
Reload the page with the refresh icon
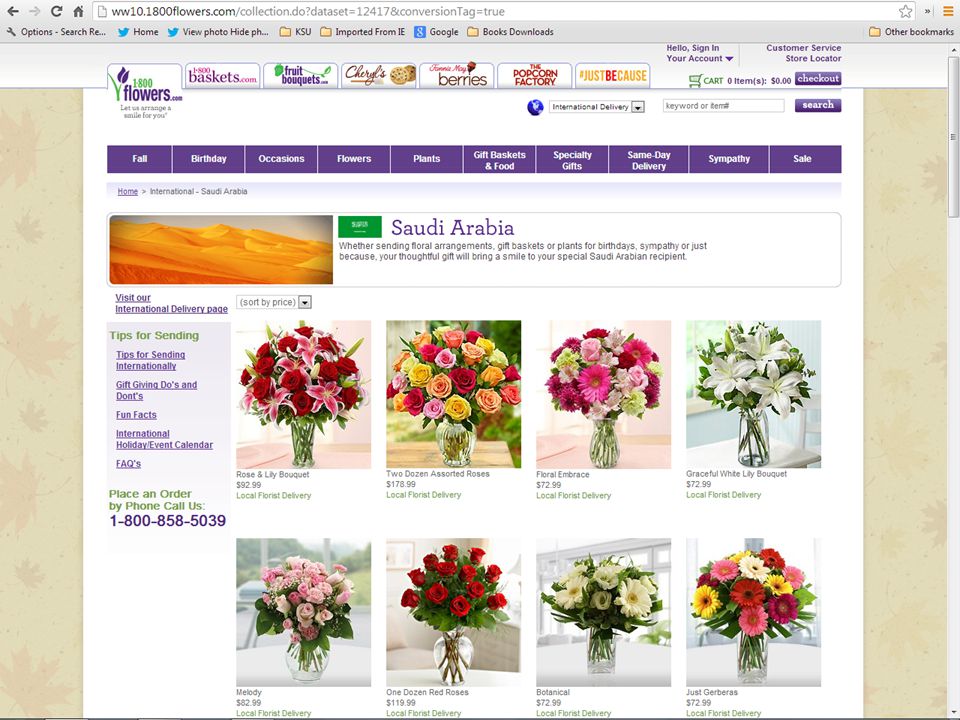[x=56, y=11]
